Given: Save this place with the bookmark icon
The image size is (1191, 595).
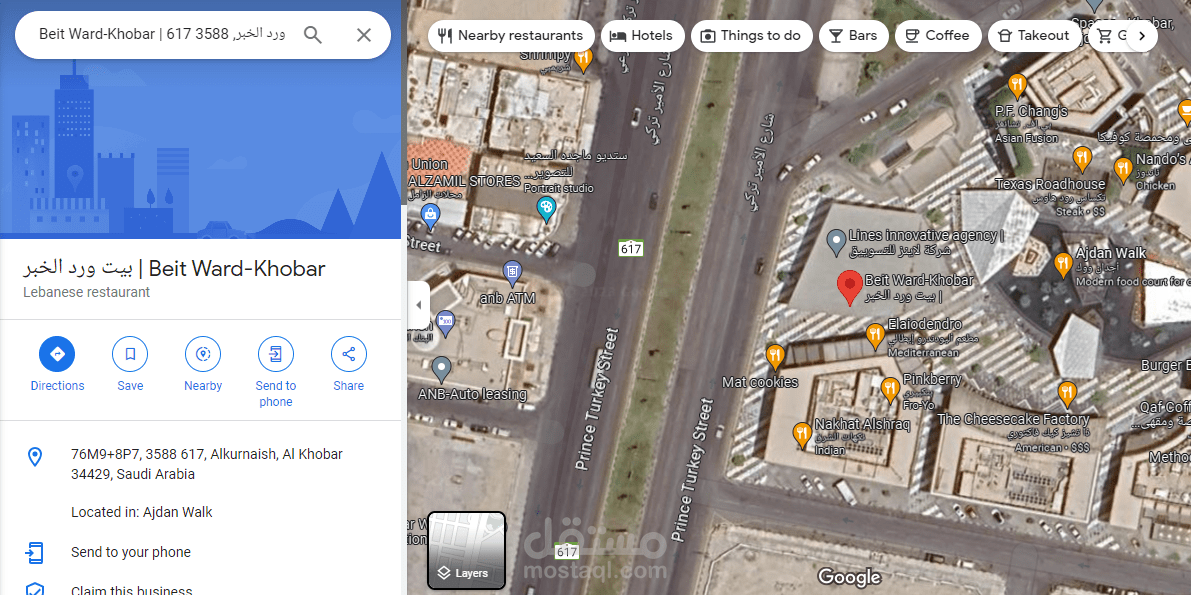Looking at the screenshot, I should pos(130,354).
